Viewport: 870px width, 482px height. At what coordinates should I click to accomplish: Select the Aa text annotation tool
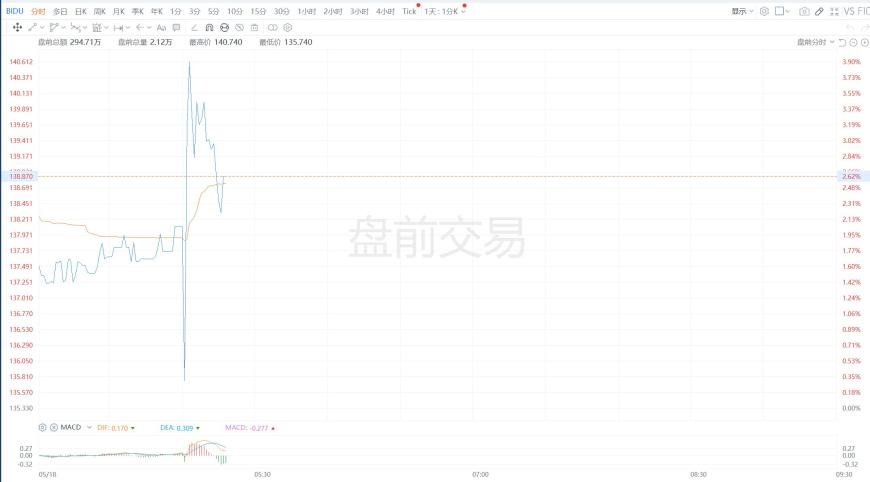[161, 27]
